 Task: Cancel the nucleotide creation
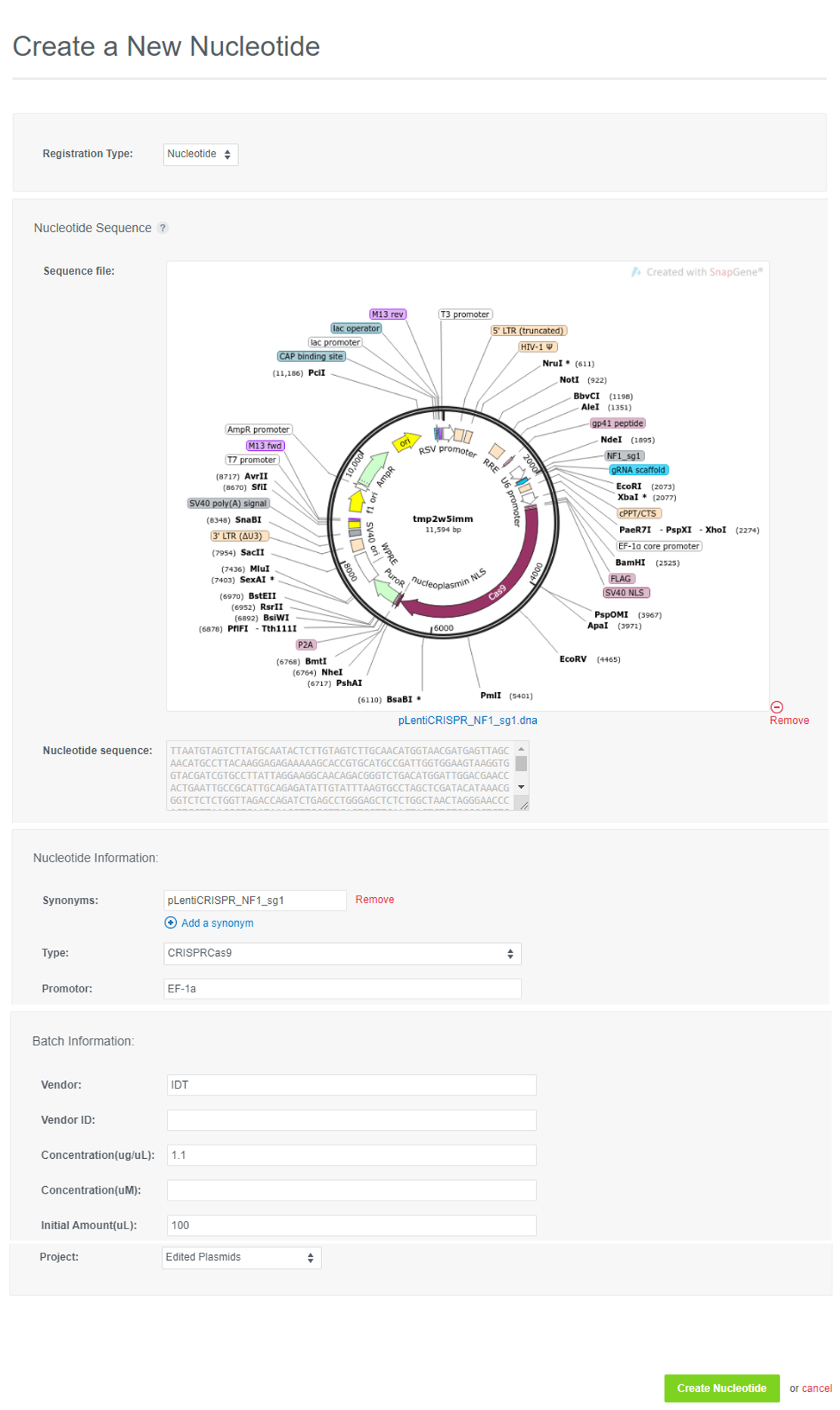tap(817, 1388)
